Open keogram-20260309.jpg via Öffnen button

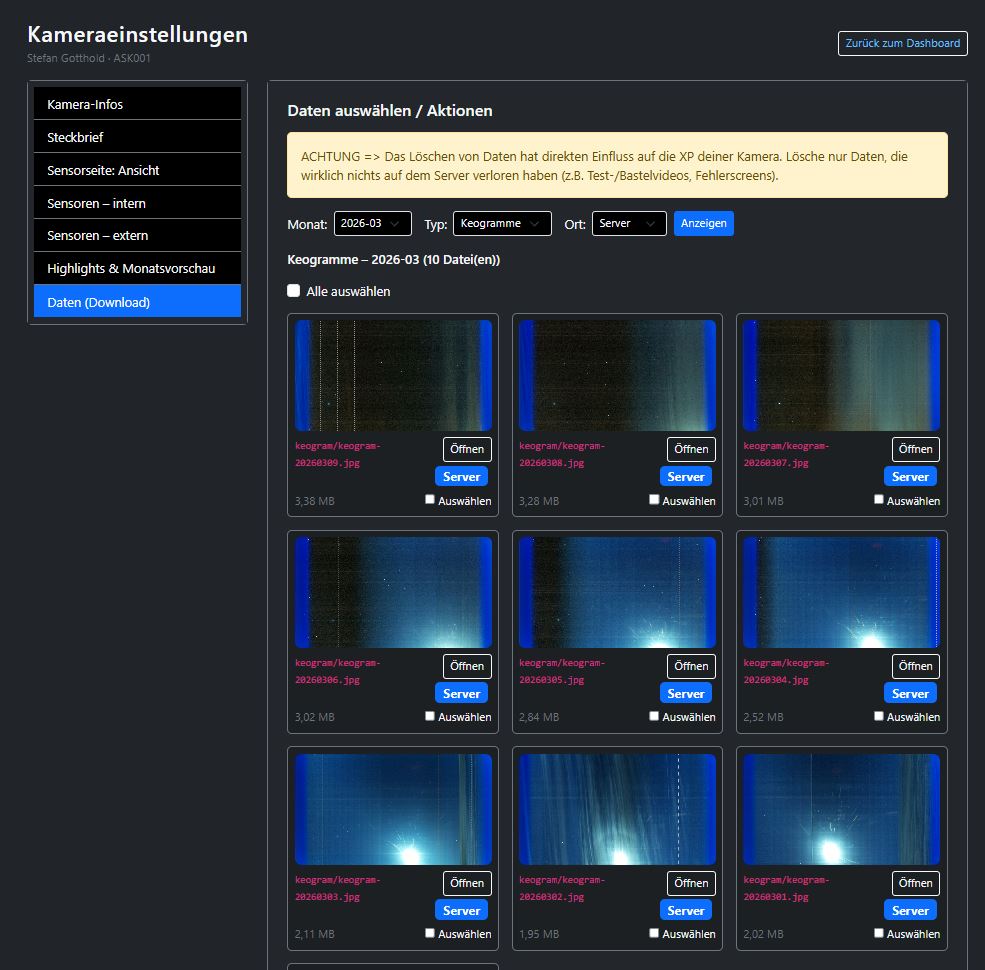467,449
